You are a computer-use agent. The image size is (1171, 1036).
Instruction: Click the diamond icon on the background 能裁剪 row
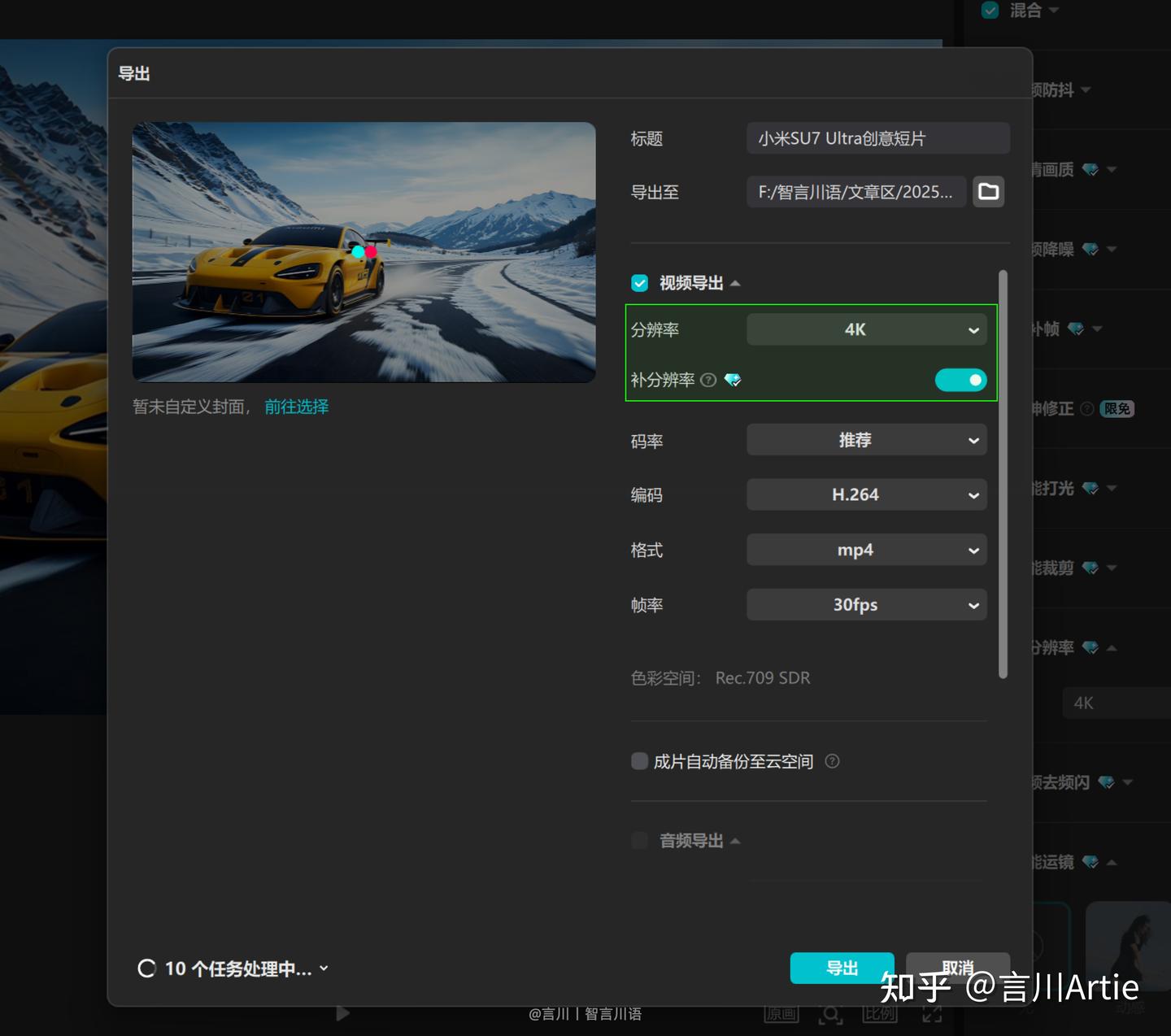tap(1090, 568)
